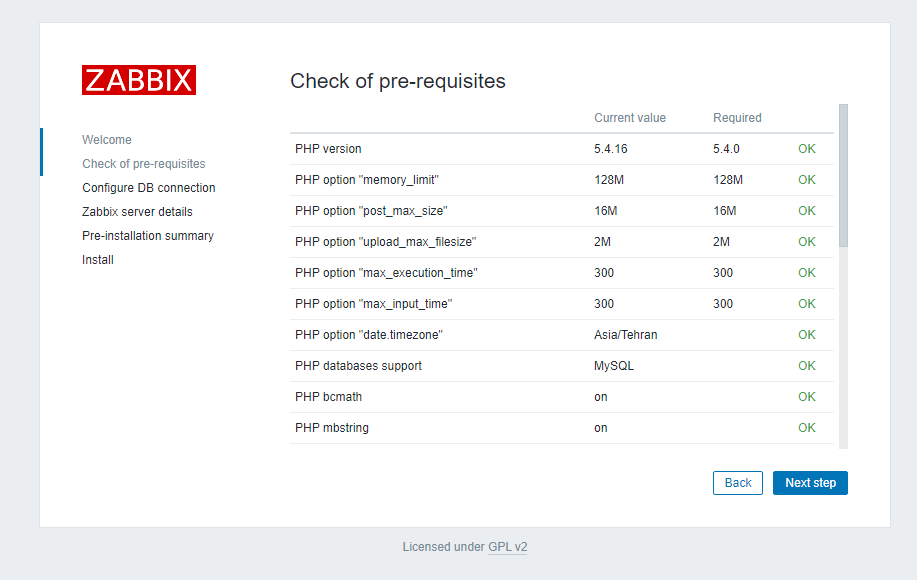Screen dimensions: 917x580
Task: Click the OK status for PHP mbstring
Action: click(807, 428)
